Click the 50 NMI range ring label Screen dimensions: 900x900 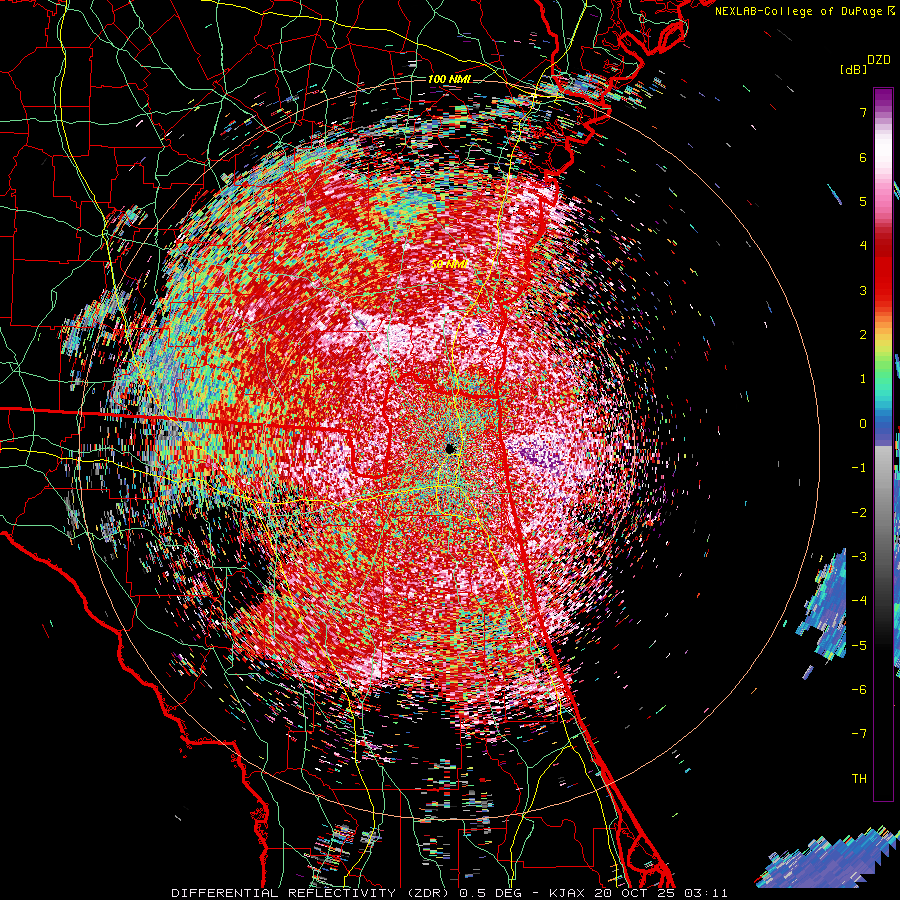(450, 264)
